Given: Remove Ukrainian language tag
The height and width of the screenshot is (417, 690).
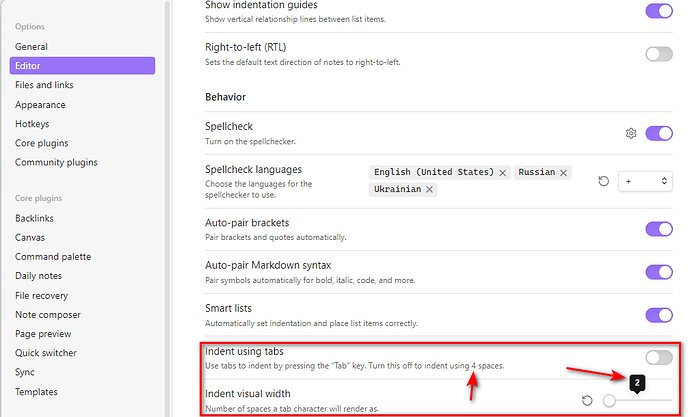Looking at the screenshot, I should pyautogui.click(x=429, y=190).
